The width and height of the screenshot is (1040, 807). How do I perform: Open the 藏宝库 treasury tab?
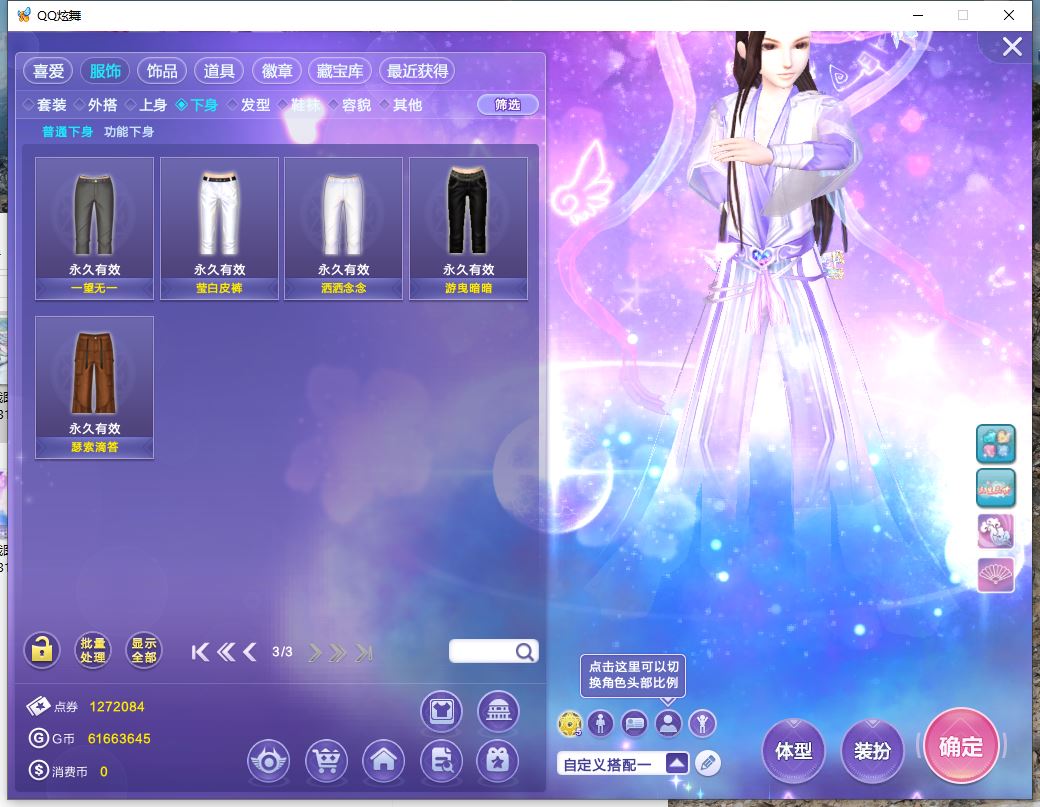(340, 71)
